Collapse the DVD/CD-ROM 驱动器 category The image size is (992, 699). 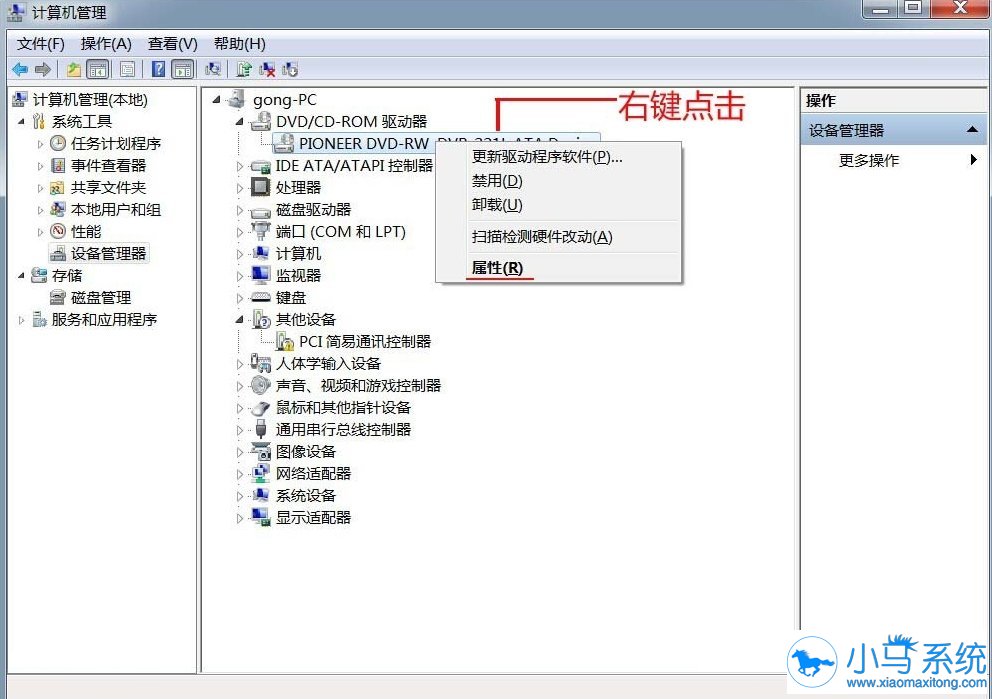240,121
